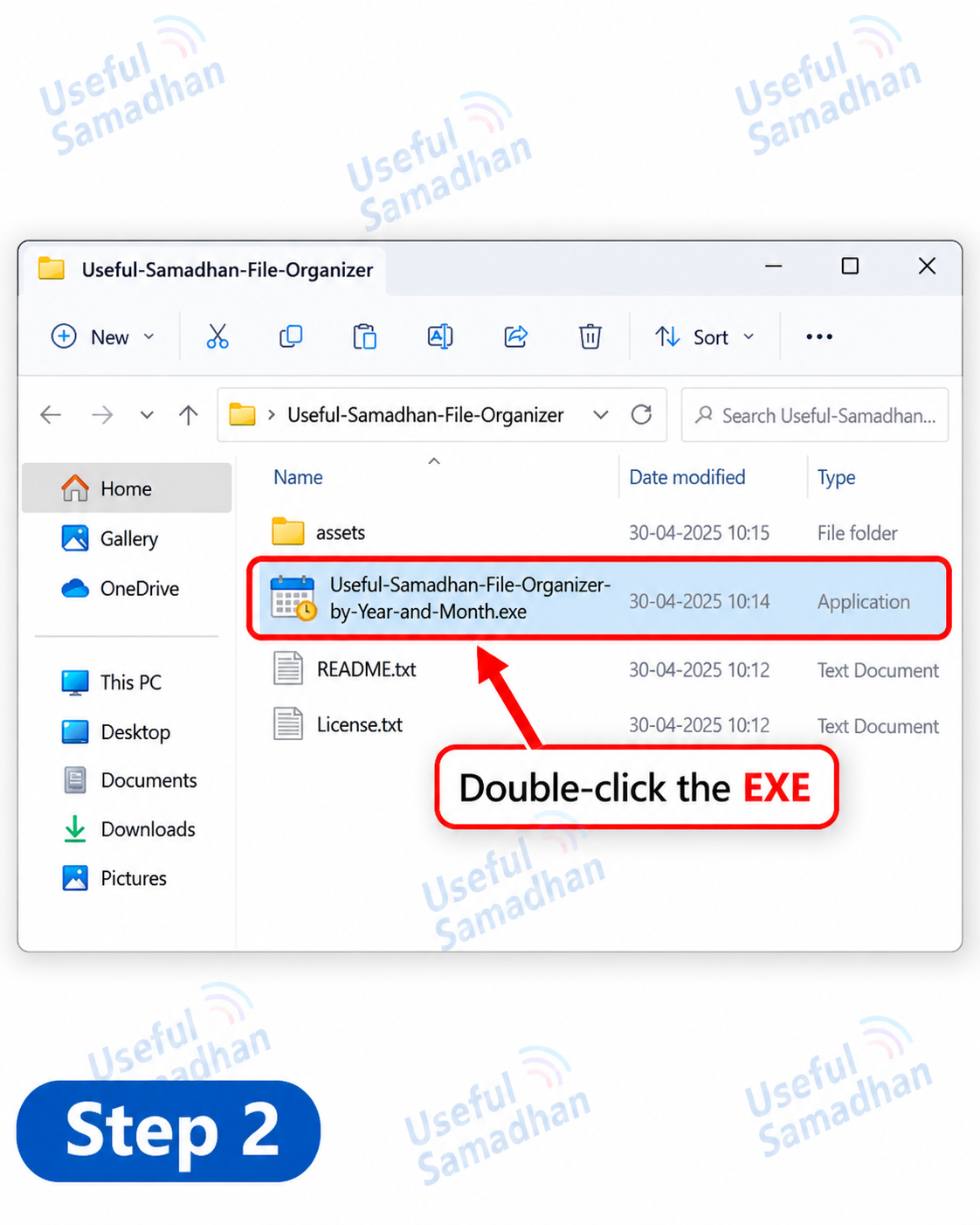Click the OneDrive cloud icon
The height and width of the screenshot is (1225, 980).
tap(75, 588)
